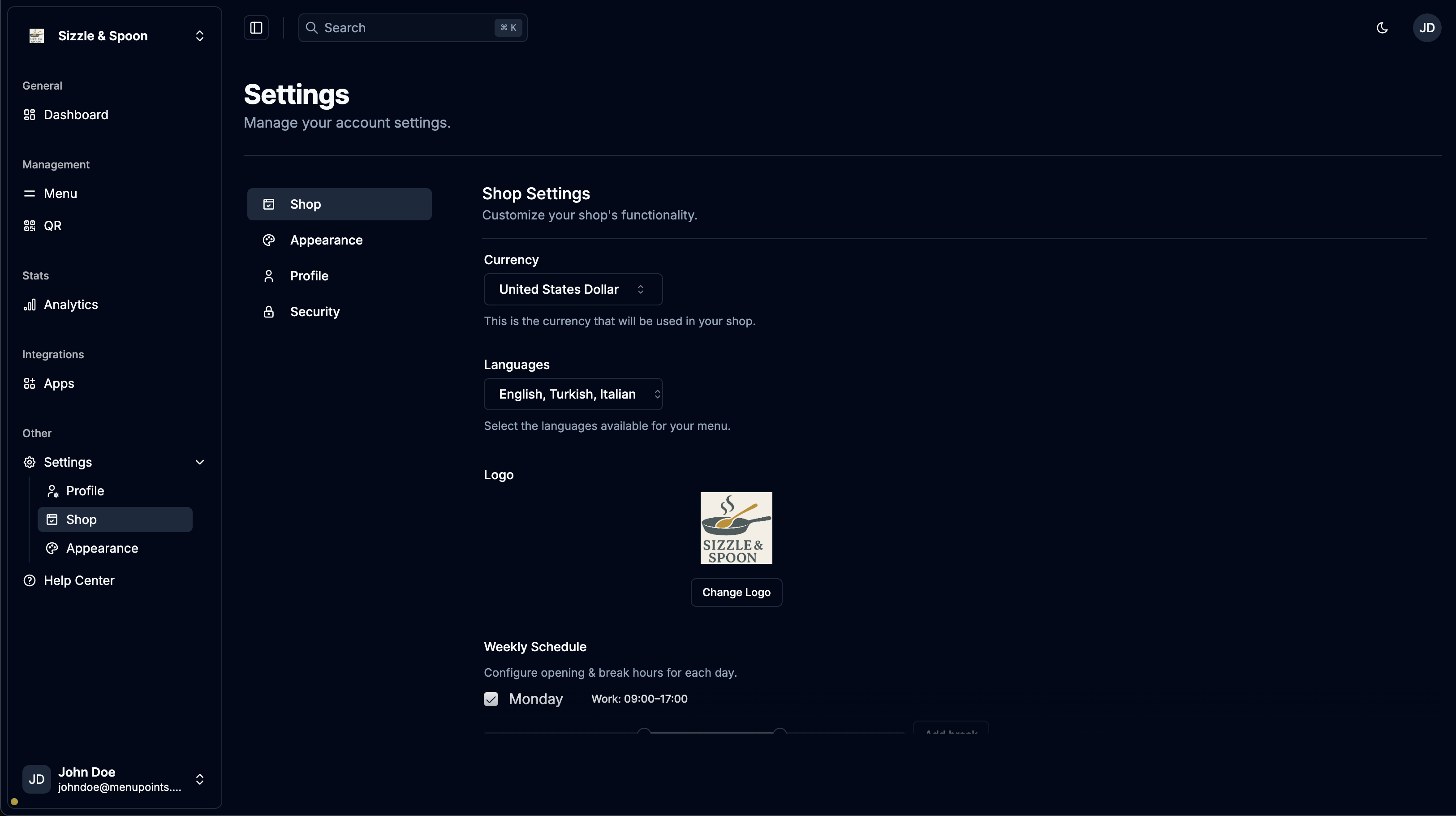Open JD avatar in top right
The height and width of the screenshot is (816, 1456).
pos(1426,28)
